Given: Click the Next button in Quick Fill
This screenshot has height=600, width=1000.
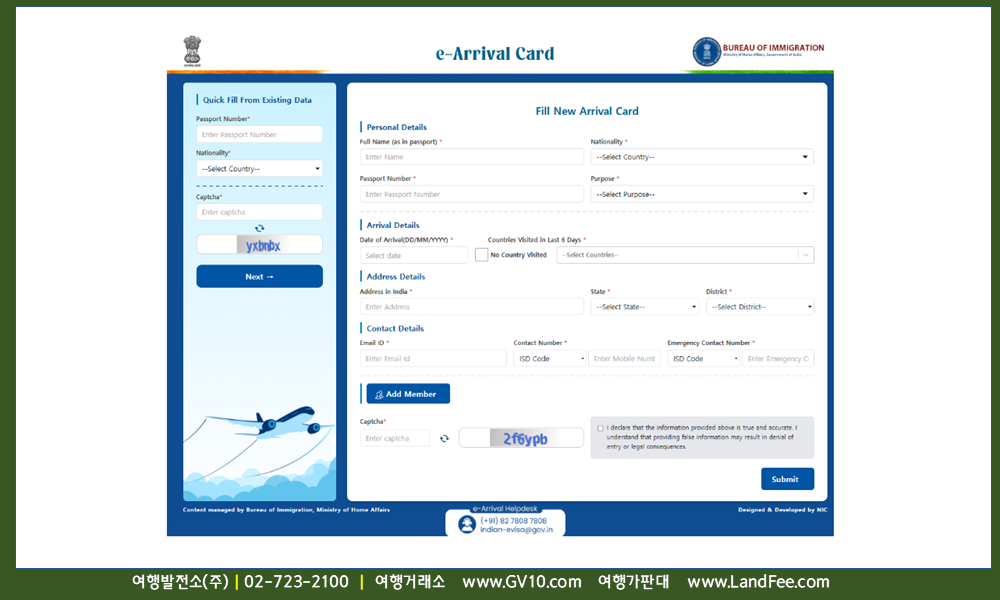Looking at the screenshot, I should tap(259, 276).
